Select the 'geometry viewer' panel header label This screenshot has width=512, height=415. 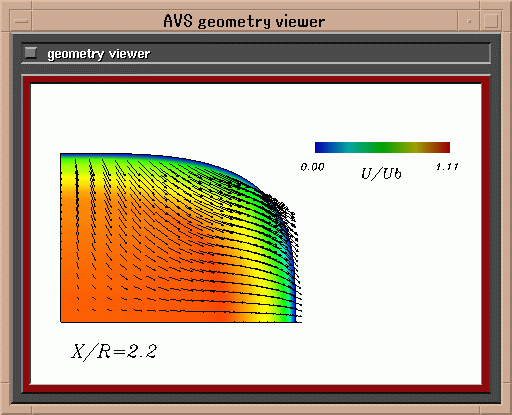point(98,54)
